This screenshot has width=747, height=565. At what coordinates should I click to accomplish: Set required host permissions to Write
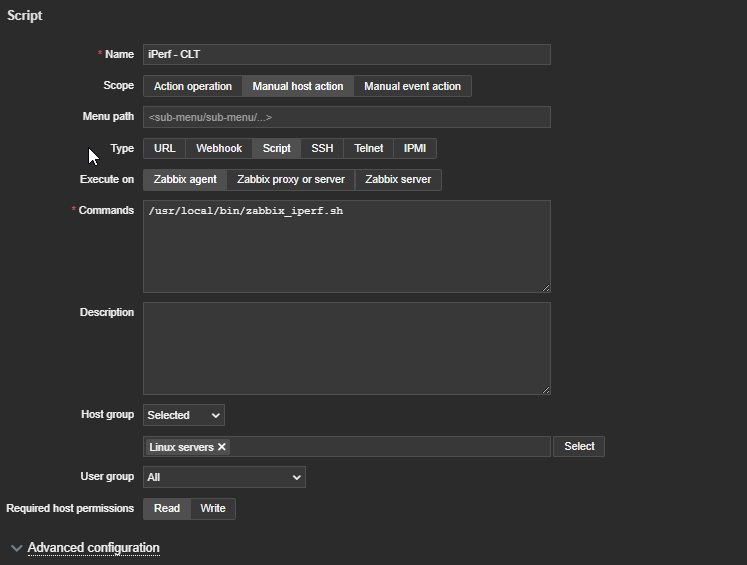click(x=213, y=508)
